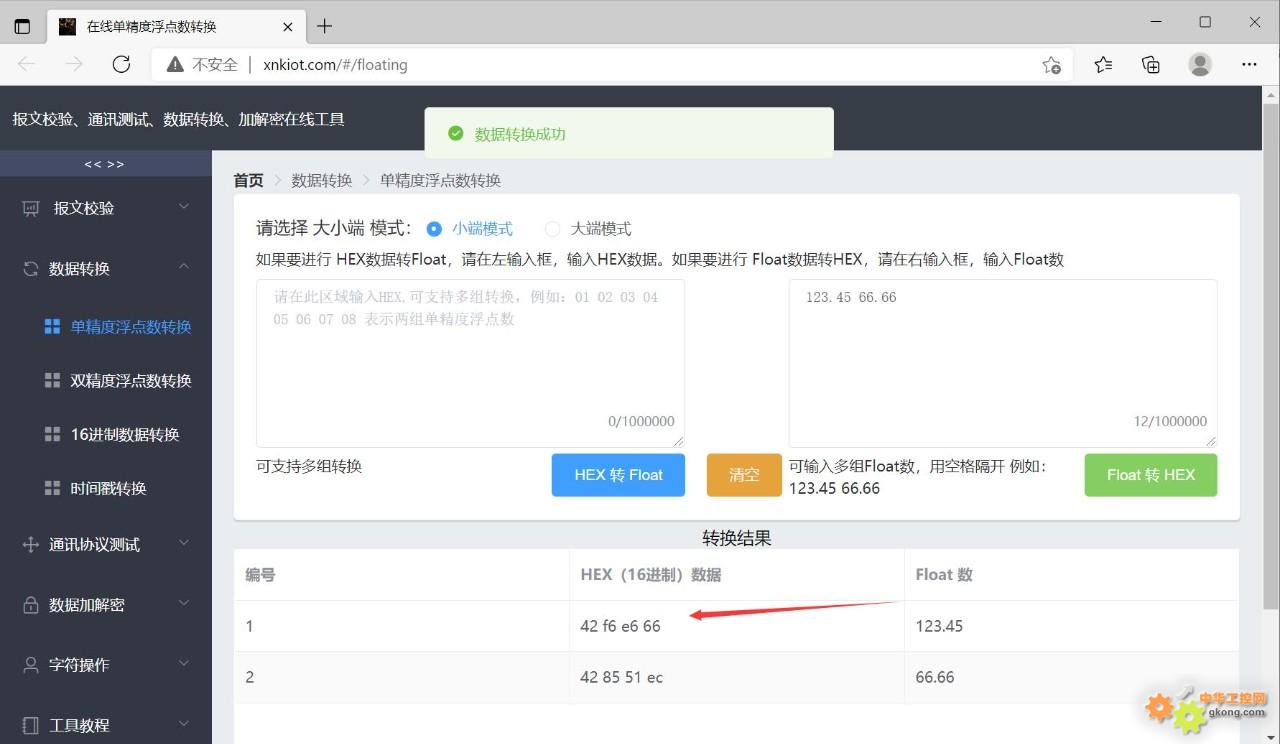Open the browser collections icon
Screen dimensions: 1280x744
[x=1151, y=64]
